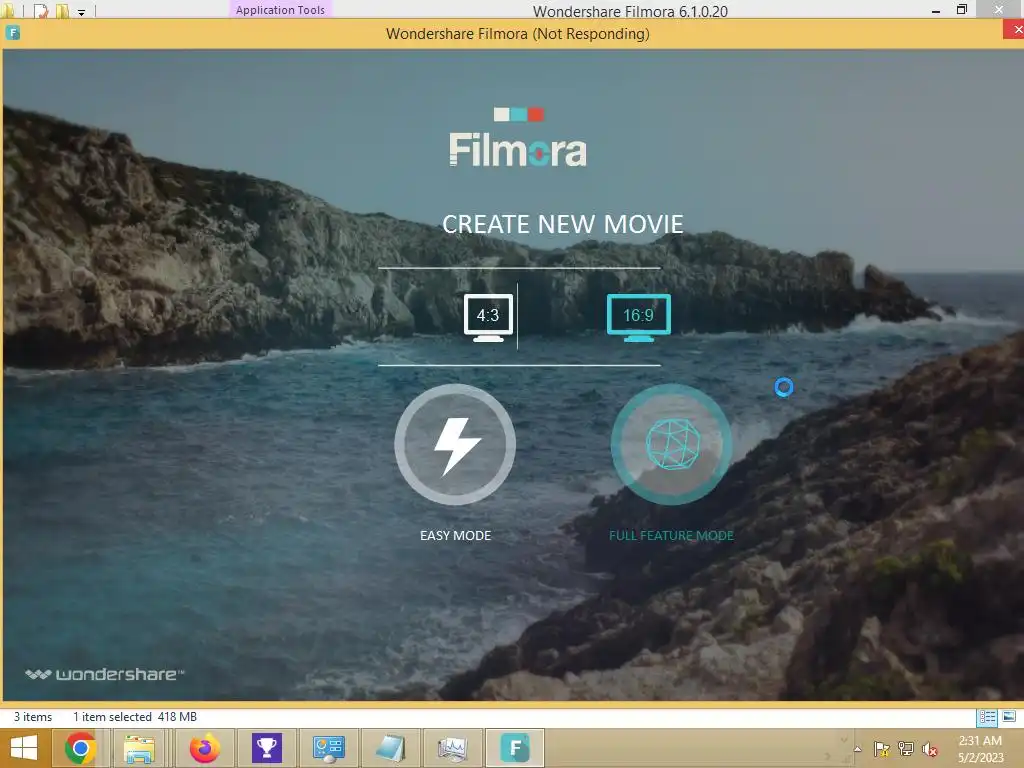Click the '3 items' status bar text
Viewport: 1024px width, 768px height.
coord(33,717)
